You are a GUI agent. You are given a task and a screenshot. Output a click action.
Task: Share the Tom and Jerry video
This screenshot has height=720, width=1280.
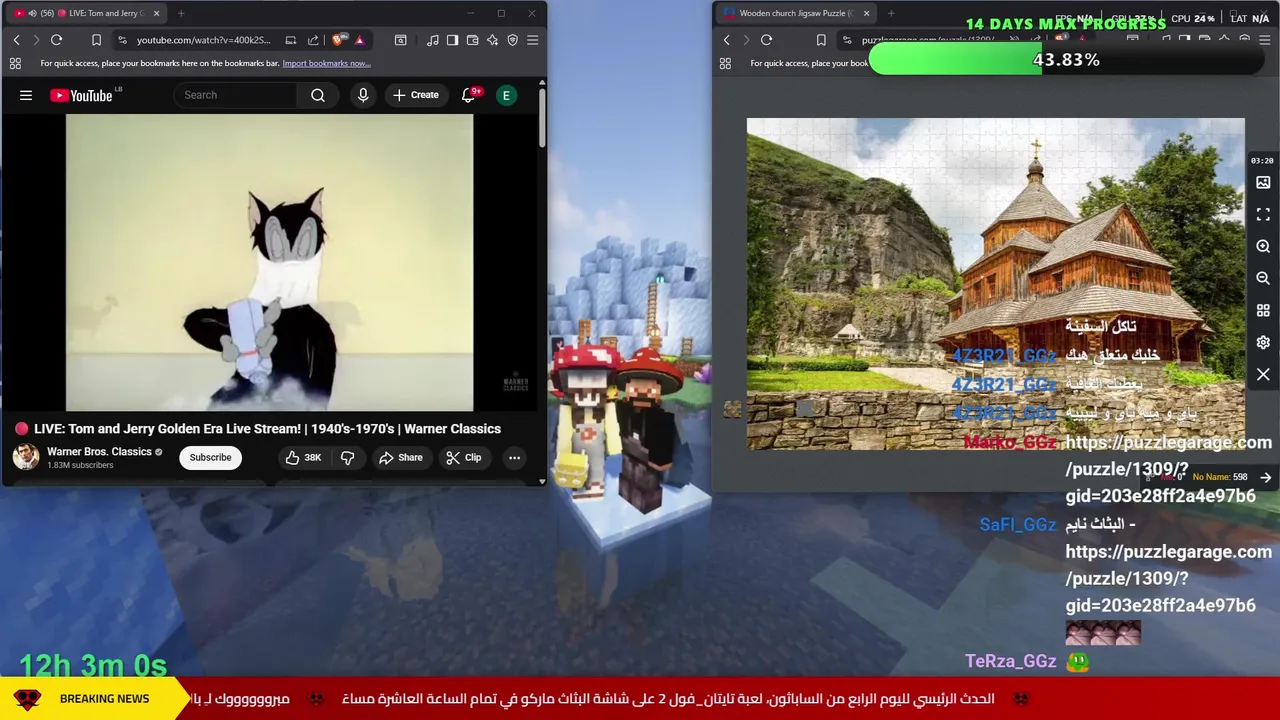pos(400,457)
